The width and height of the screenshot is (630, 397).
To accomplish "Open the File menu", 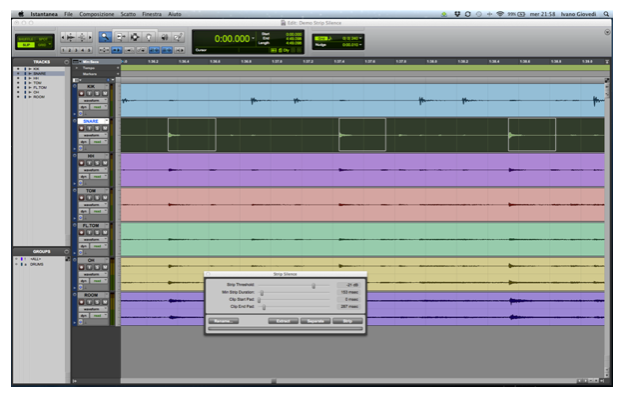I will point(68,14).
